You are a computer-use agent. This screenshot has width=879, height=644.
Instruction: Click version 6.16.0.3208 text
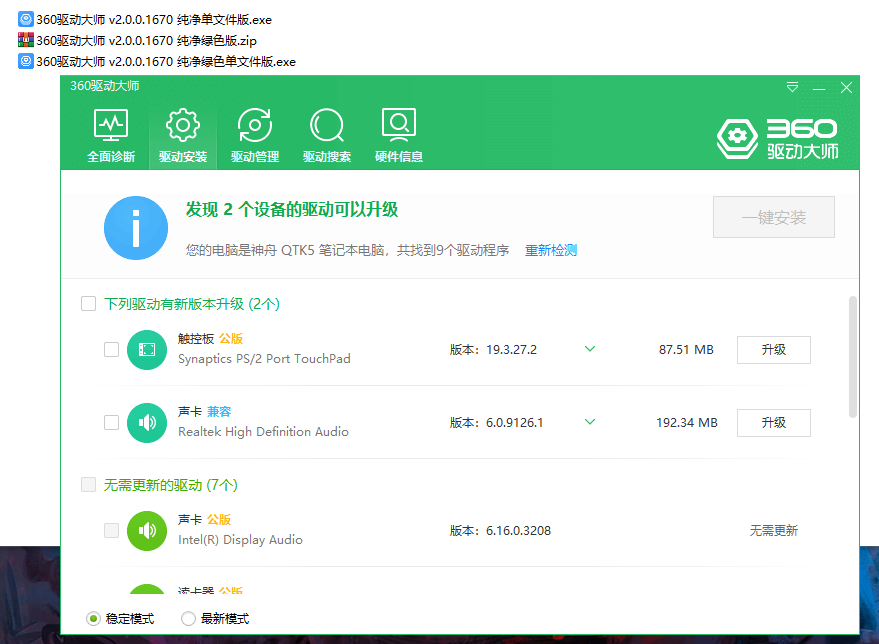pos(519,530)
